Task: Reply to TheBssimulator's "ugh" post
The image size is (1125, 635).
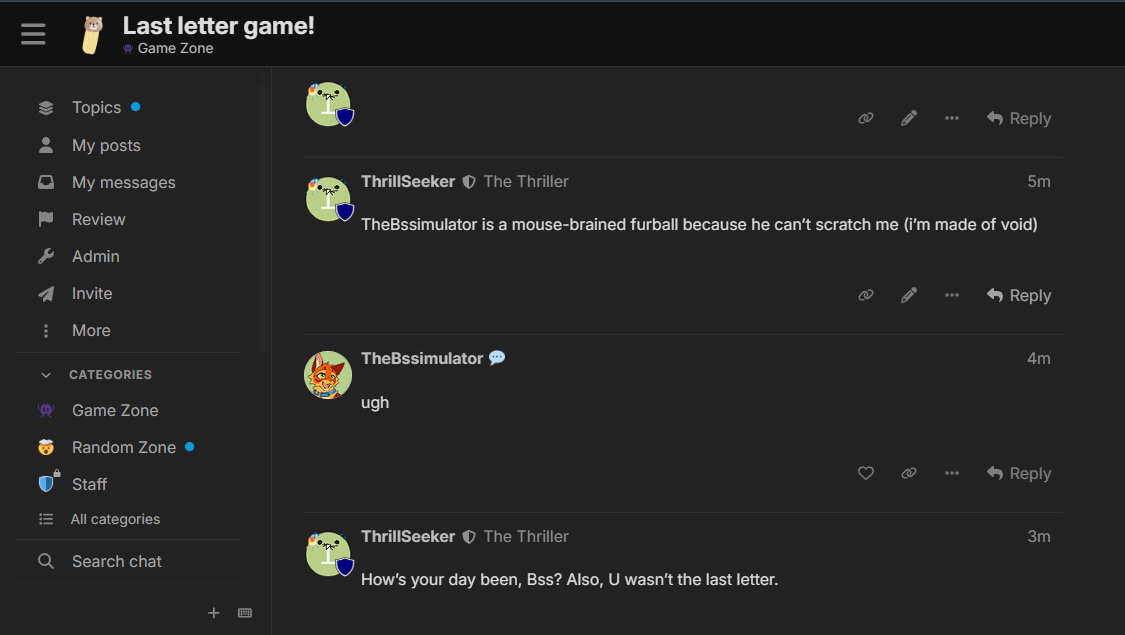Action: tap(1019, 474)
